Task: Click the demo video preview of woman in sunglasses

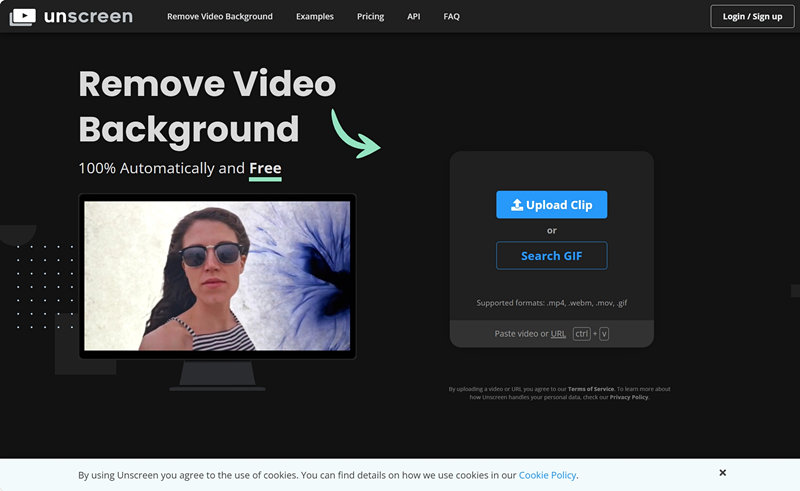Action: [x=217, y=276]
